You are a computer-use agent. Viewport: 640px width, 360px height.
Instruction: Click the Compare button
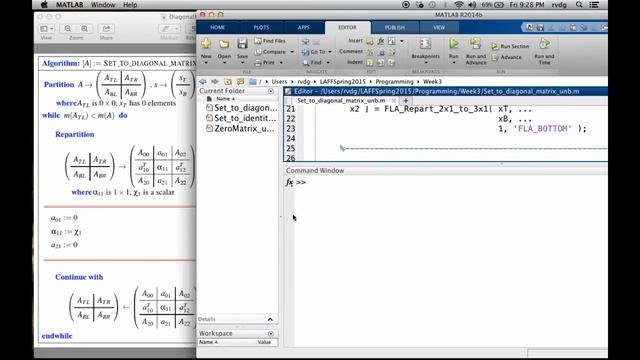click(270, 52)
